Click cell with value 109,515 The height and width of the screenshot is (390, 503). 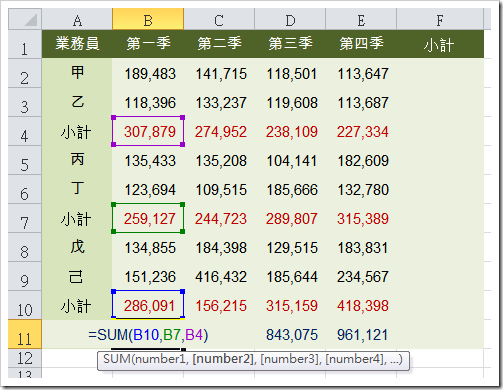tap(219, 189)
